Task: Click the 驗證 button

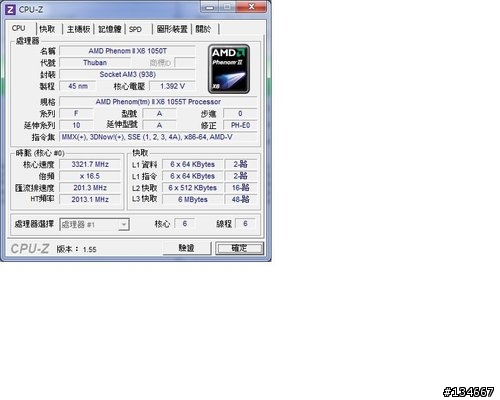Action: point(187,248)
